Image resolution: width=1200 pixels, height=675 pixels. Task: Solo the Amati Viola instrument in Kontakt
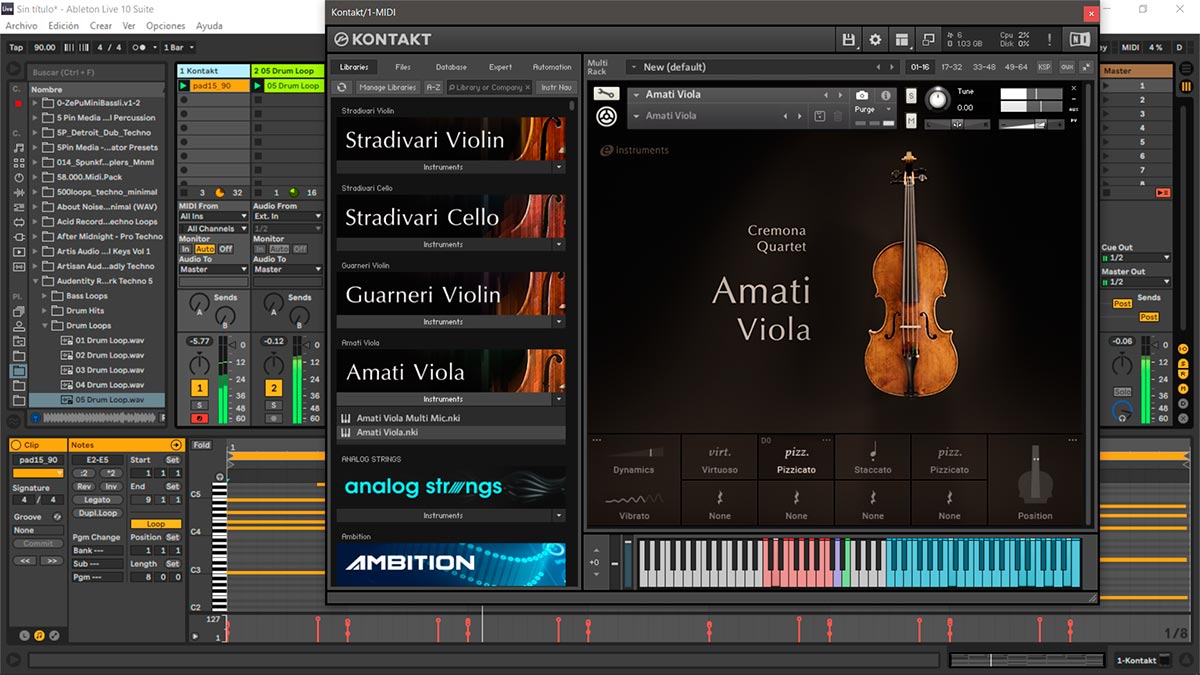[911, 95]
